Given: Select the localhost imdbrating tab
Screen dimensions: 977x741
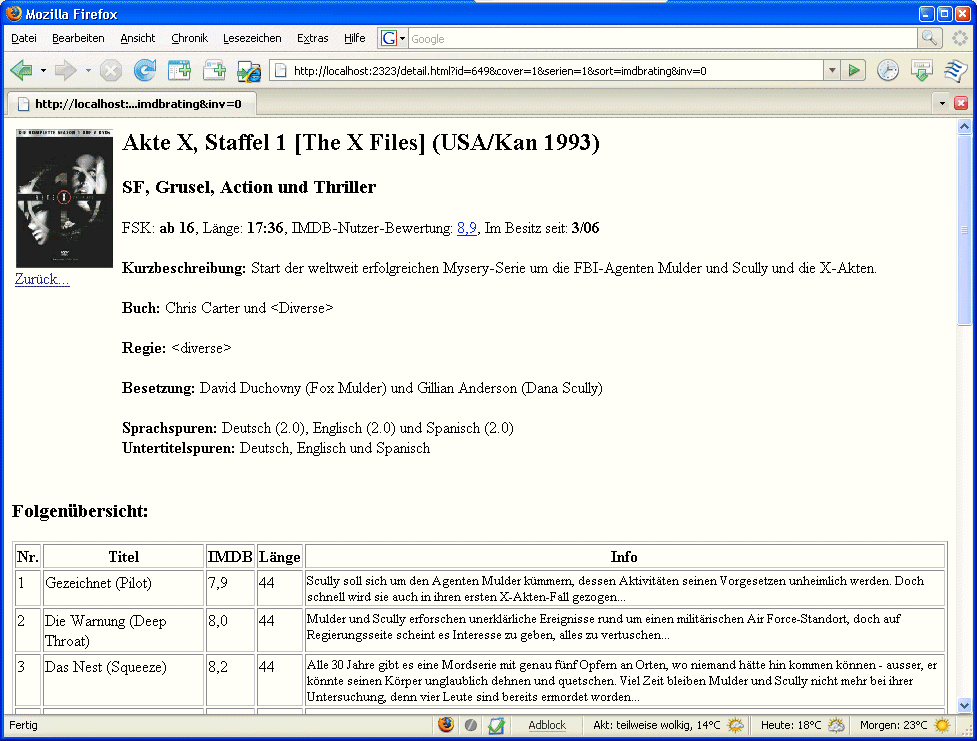Looking at the screenshot, I should point(131,103).
